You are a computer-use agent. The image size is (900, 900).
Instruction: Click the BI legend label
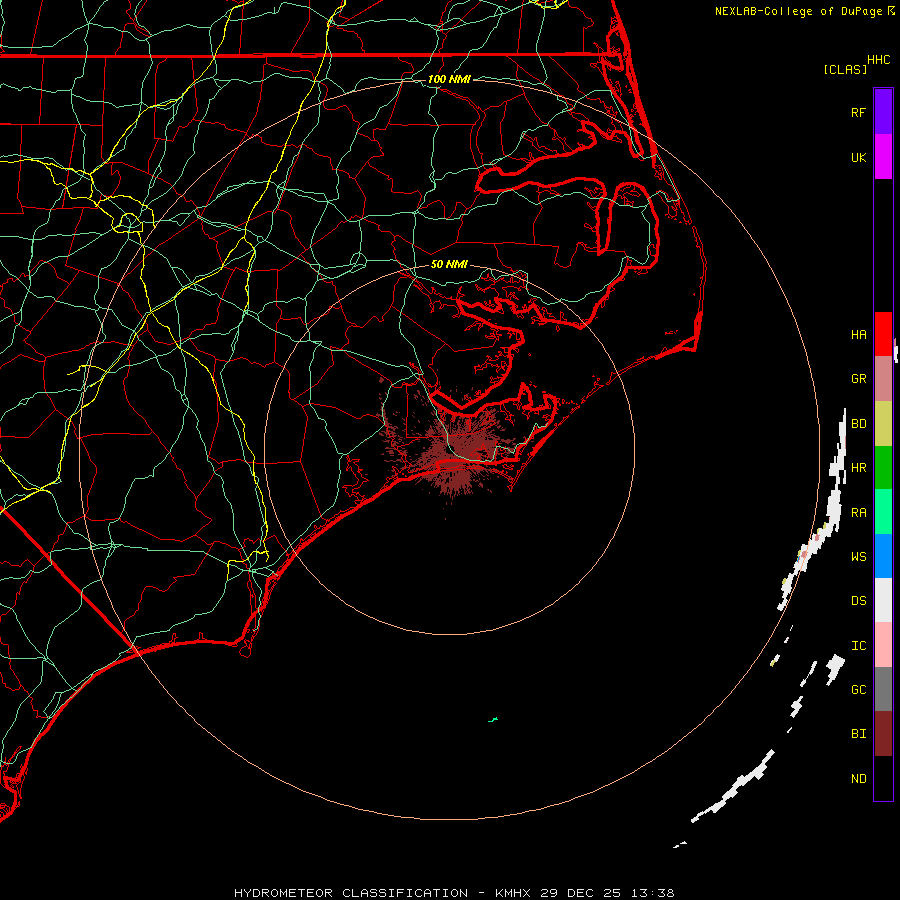click(x=858, y=734)
